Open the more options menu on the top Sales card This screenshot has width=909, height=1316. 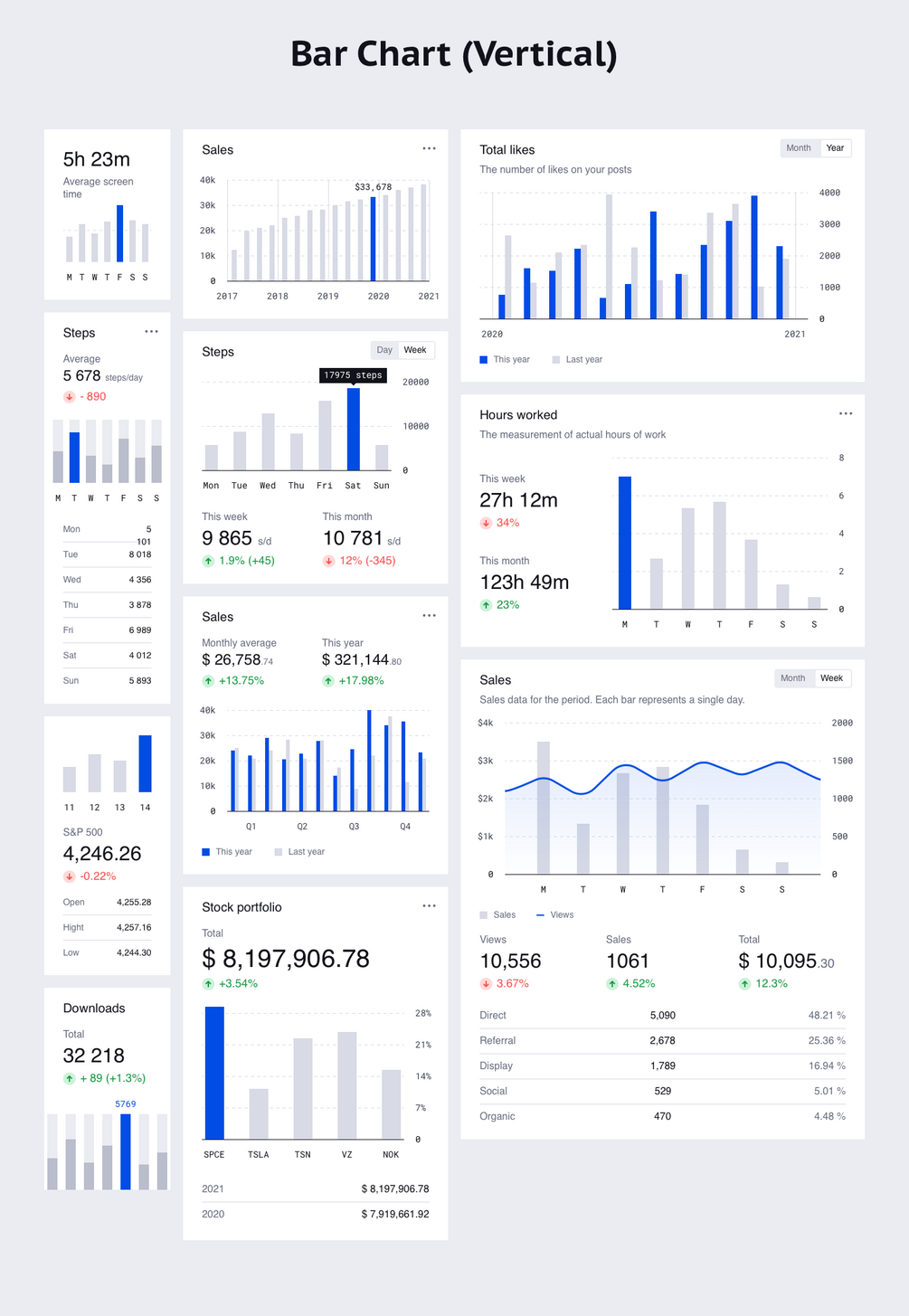[429, 148]
